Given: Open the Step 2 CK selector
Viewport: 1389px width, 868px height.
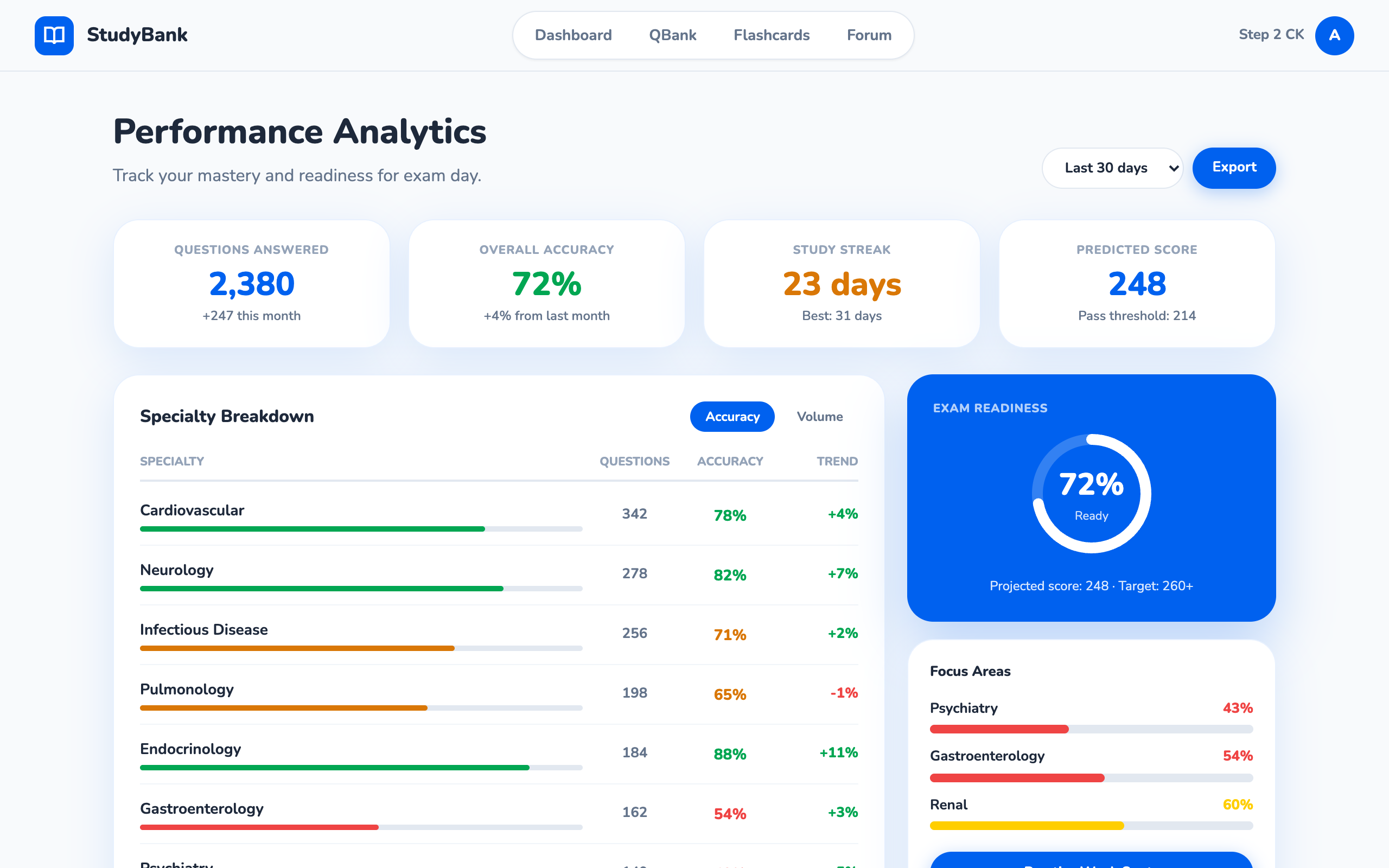Looking at the screenshot, I should coord(1271,34).
